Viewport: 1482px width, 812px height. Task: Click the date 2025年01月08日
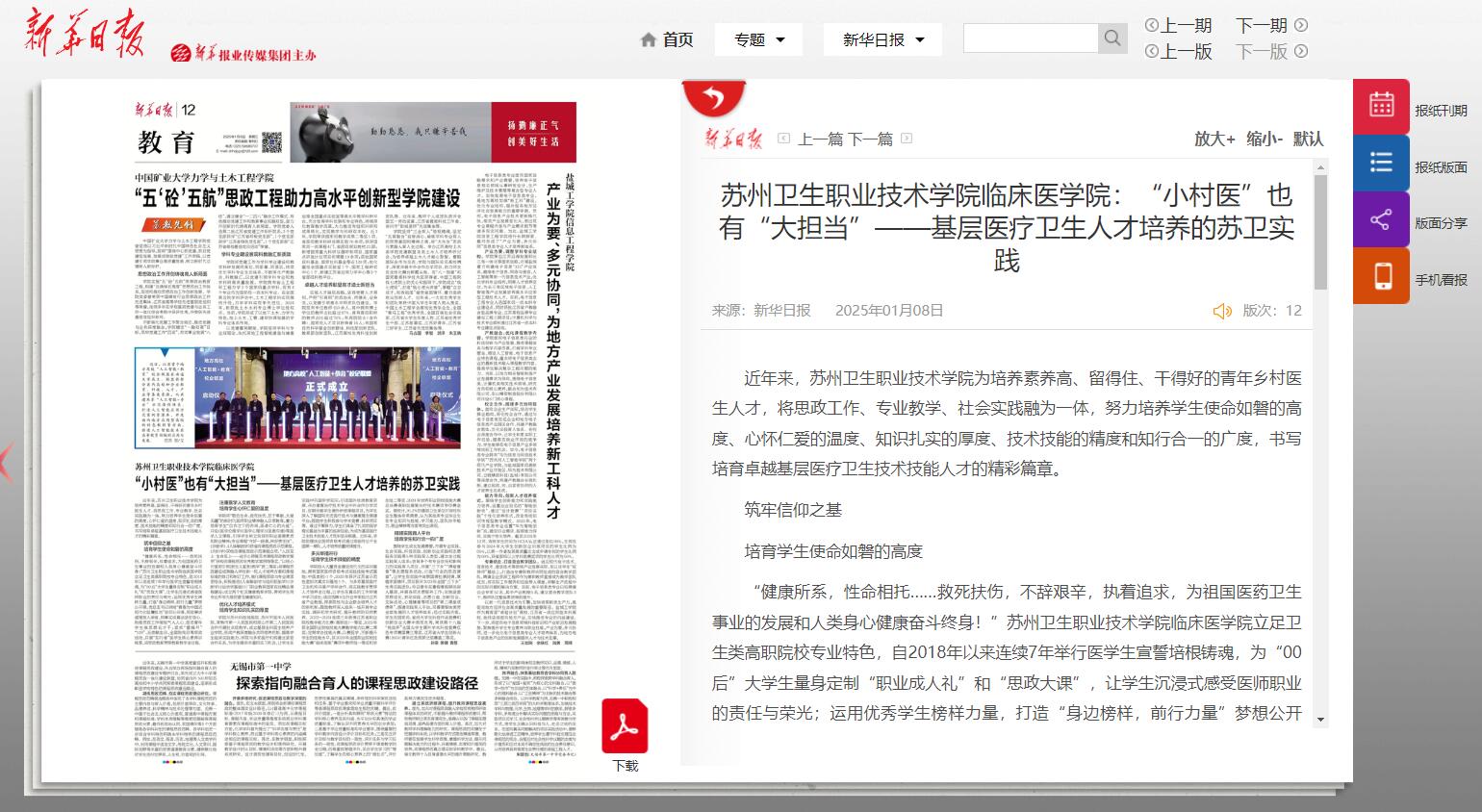[889, 310]
